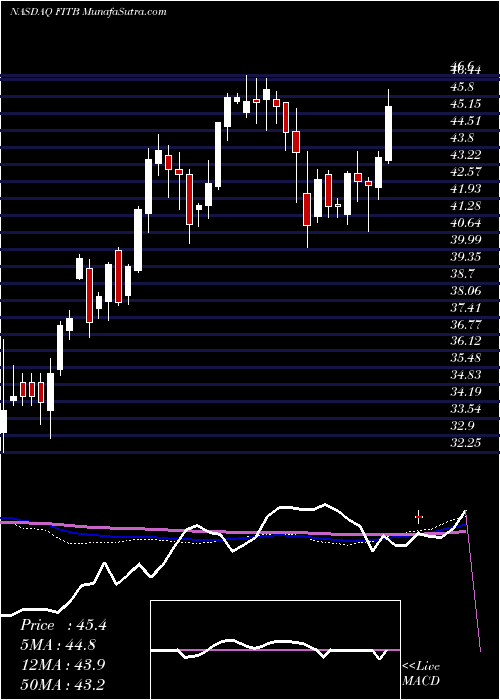
Task: Click the 43.22 price axis label
Action: point(466,154)
